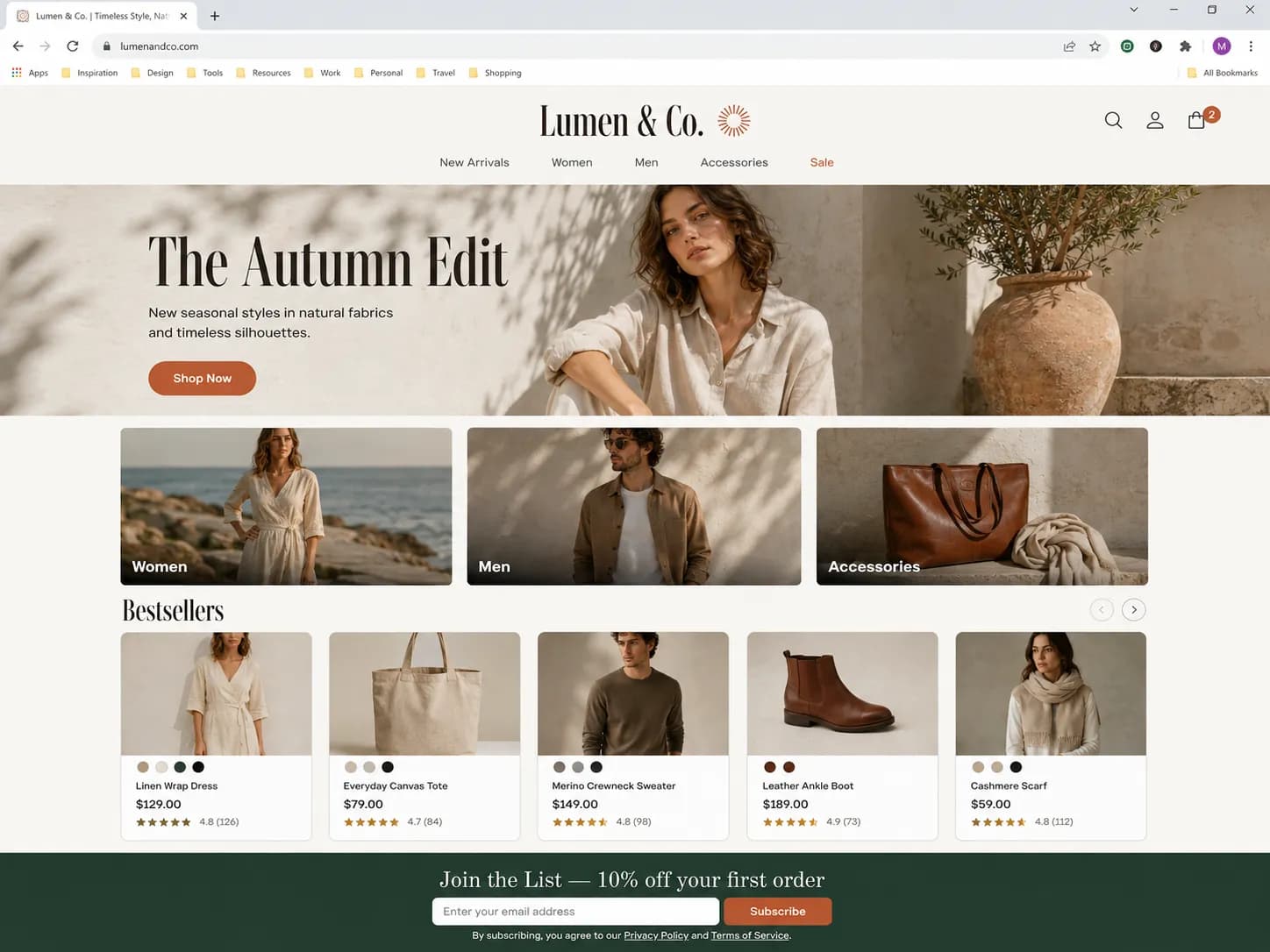Viewport: 1270px width, 952px height.
Task: Click the Merino Crewneck Sweater title
Action: pyautogui.click(x=614, y=785)
